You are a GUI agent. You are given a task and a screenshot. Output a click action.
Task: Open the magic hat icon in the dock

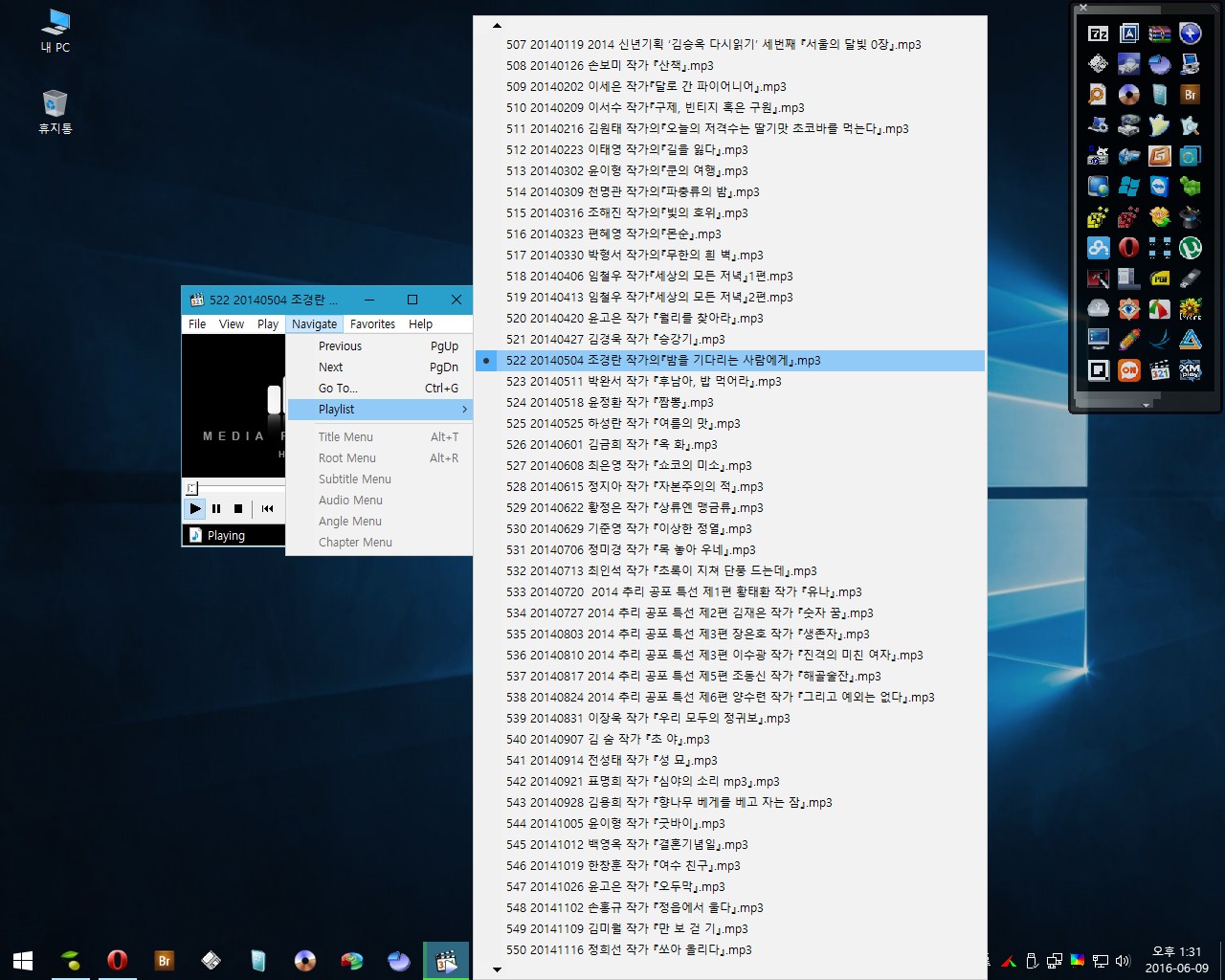[x=1191, y=217]
